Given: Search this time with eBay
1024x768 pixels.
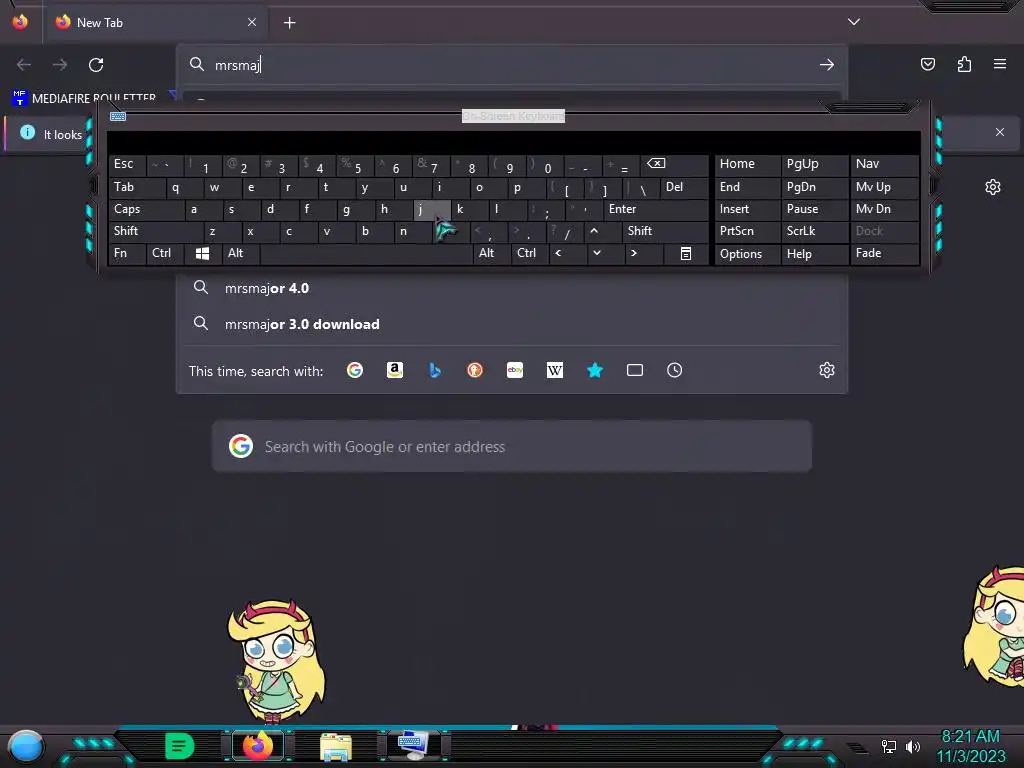Looking at the screenshot, I should (515, 370).
